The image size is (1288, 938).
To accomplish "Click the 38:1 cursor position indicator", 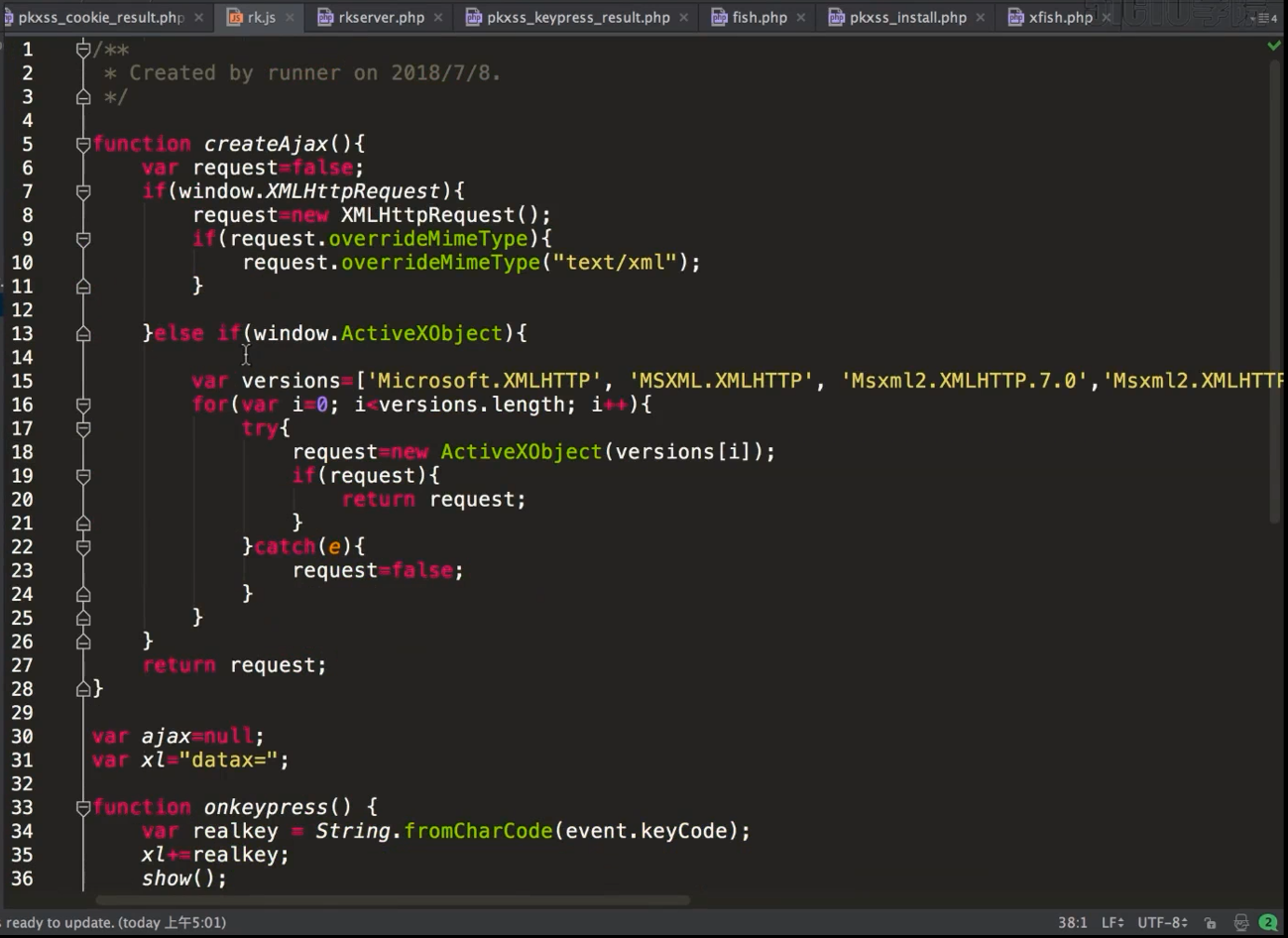I will click(x=1072, y=922).
